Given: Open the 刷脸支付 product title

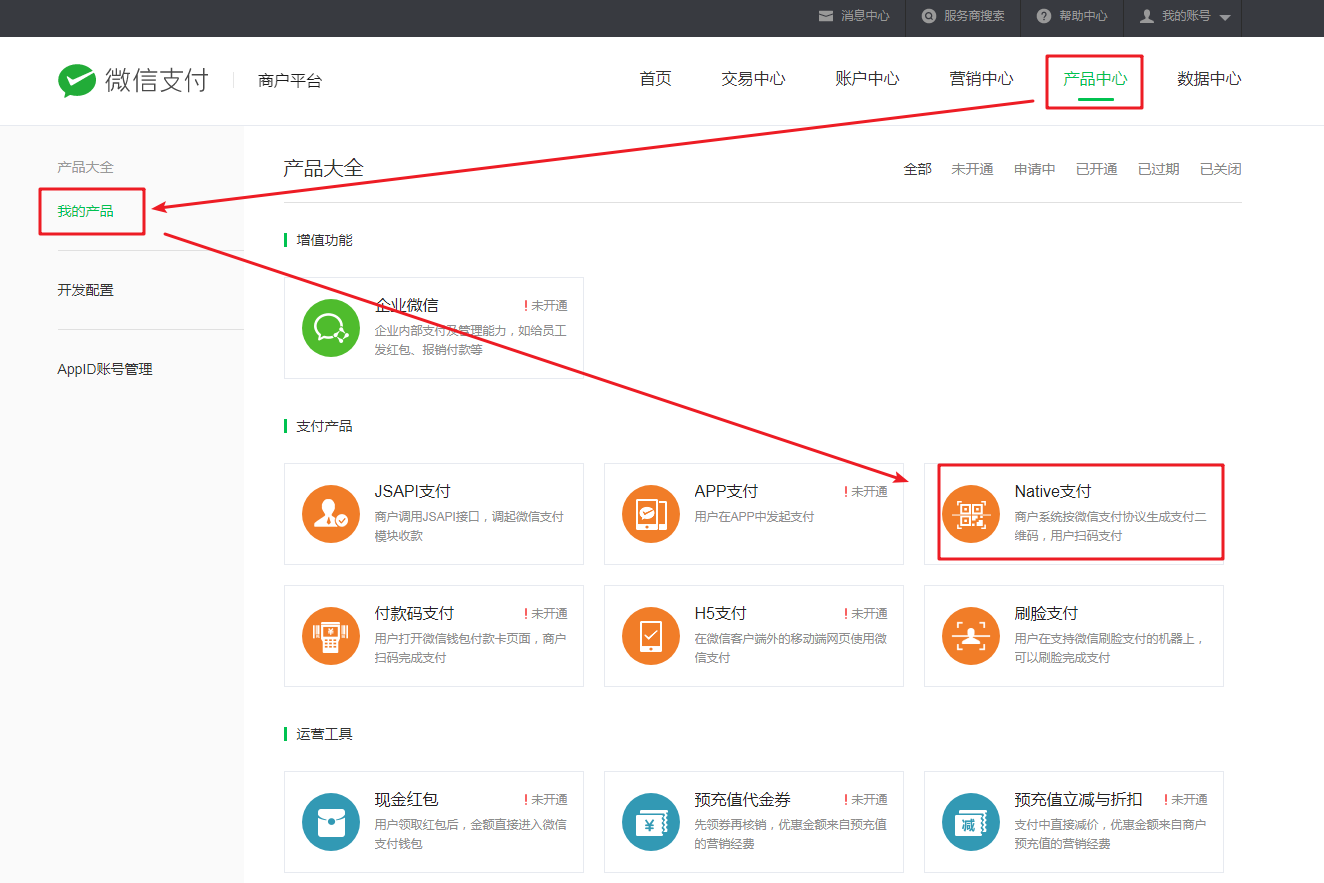Looking at the screenshot, I should pos(1047,613).
